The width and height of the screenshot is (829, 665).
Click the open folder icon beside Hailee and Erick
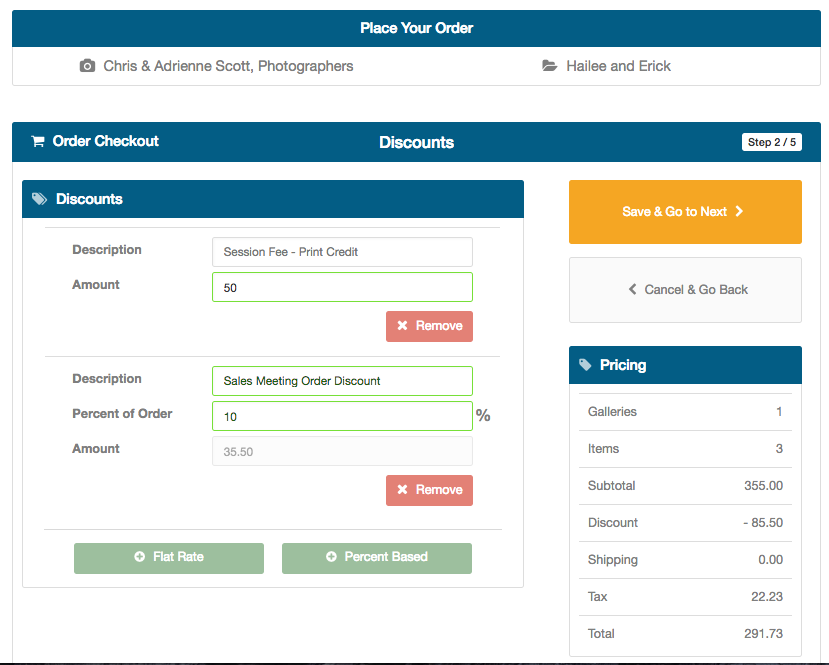click(x=550, y=66)
